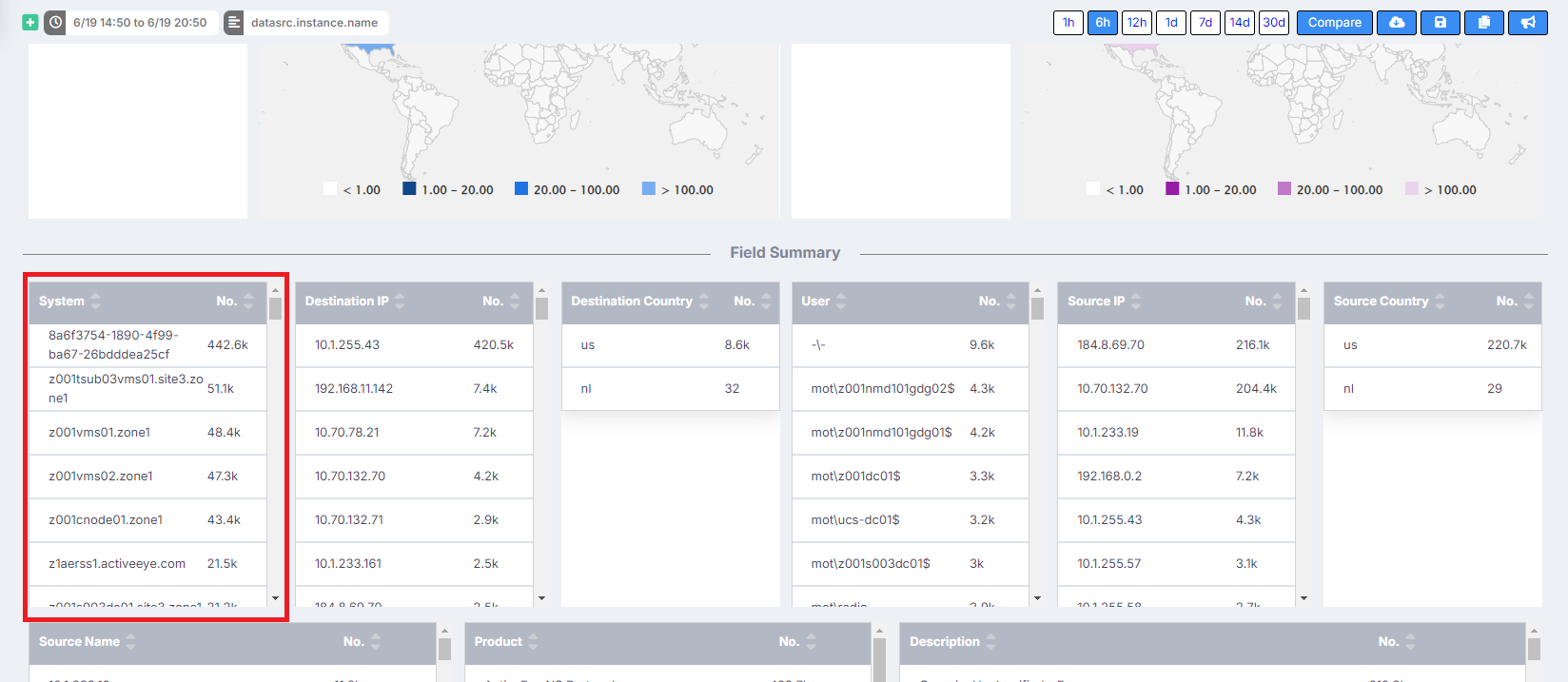The image size is (1568, 682).
Task: Toggle blue legend 20.00 – 100.00 swatch
Action: [521, 188]
